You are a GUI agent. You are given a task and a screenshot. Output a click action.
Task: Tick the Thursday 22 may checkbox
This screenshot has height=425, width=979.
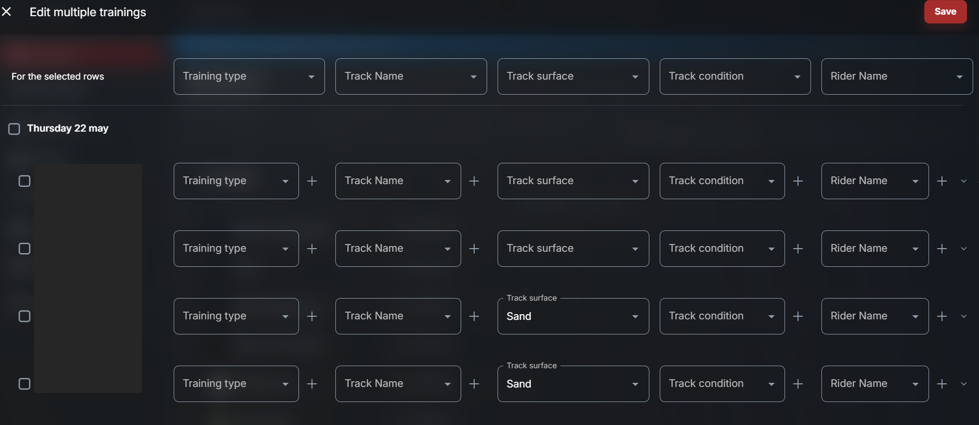tap(14, 129)
